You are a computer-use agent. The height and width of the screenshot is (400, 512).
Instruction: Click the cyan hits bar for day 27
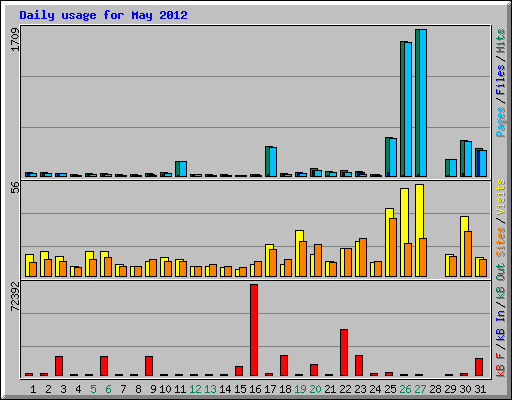pyautogui.click(x=423, y=103)
